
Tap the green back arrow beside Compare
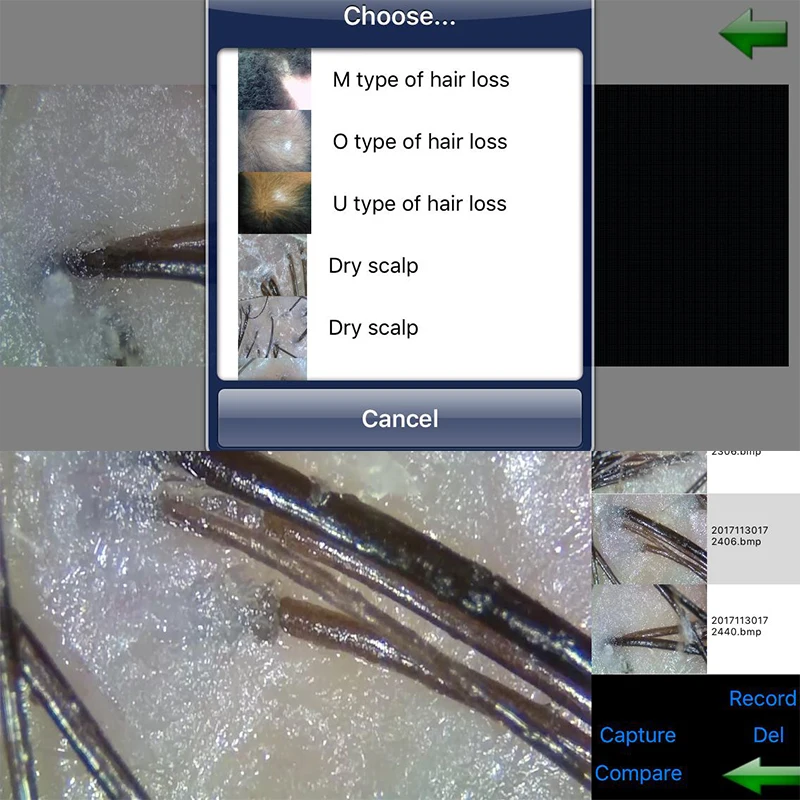coord(761,776)
